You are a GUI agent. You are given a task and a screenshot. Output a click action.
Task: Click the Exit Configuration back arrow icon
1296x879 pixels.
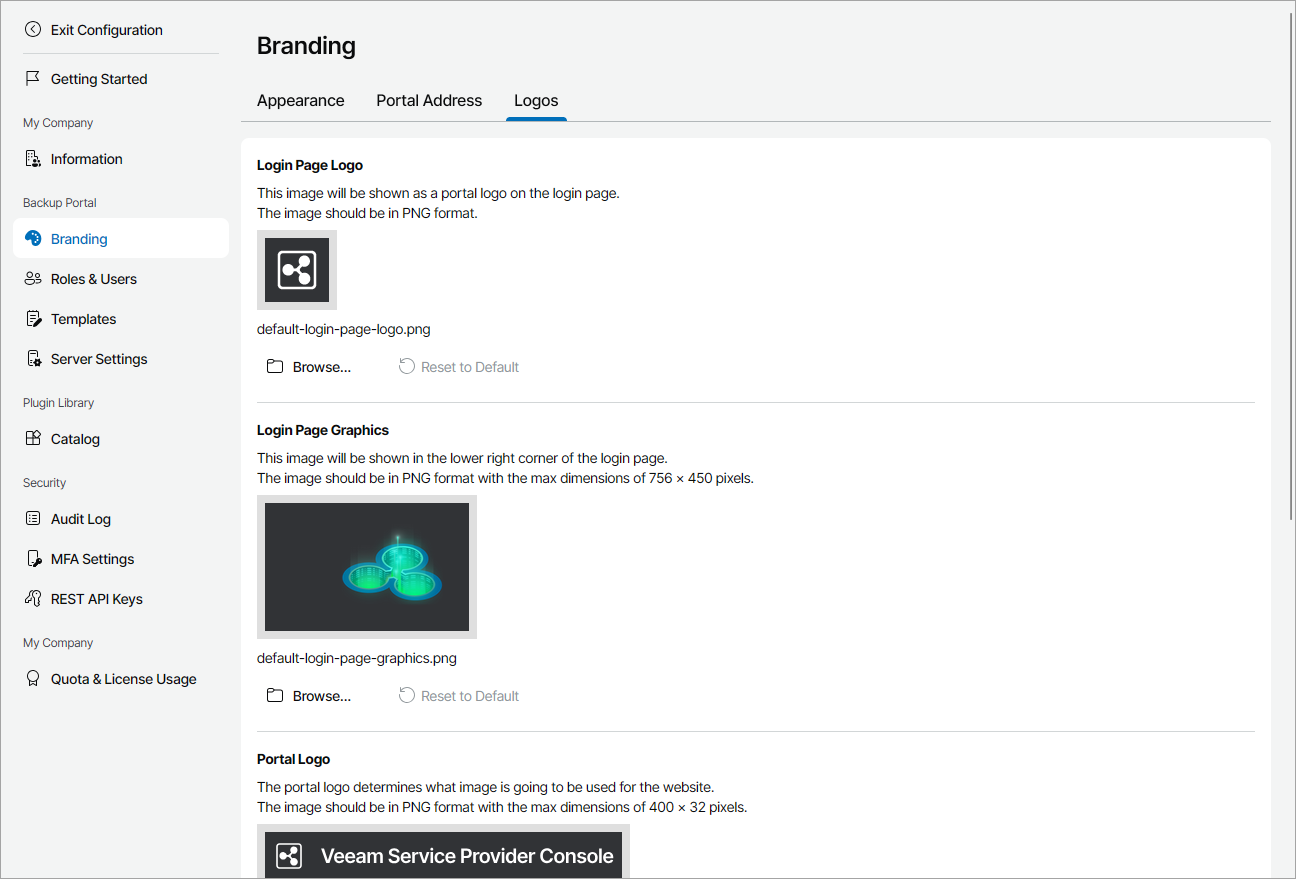[33, 30]
